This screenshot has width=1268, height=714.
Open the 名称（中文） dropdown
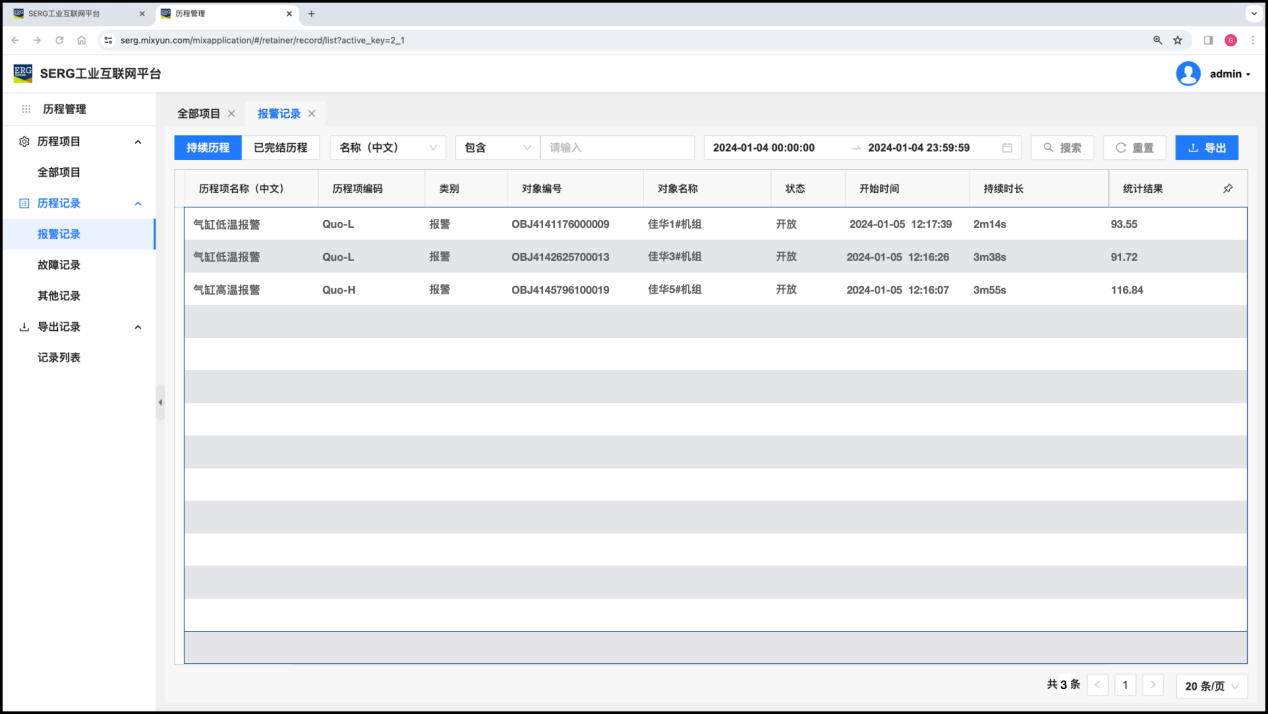(388, 148)
